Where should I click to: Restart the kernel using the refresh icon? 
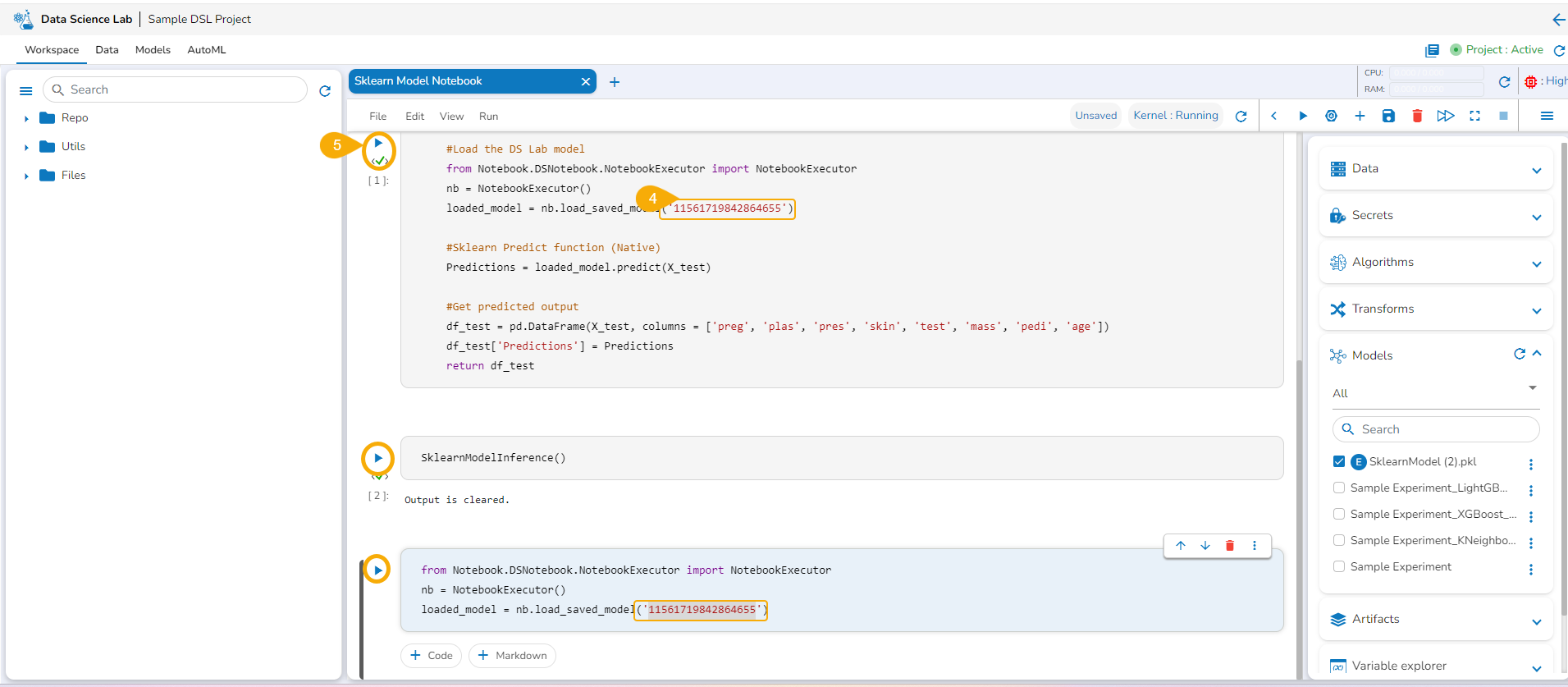(1241, 116)
